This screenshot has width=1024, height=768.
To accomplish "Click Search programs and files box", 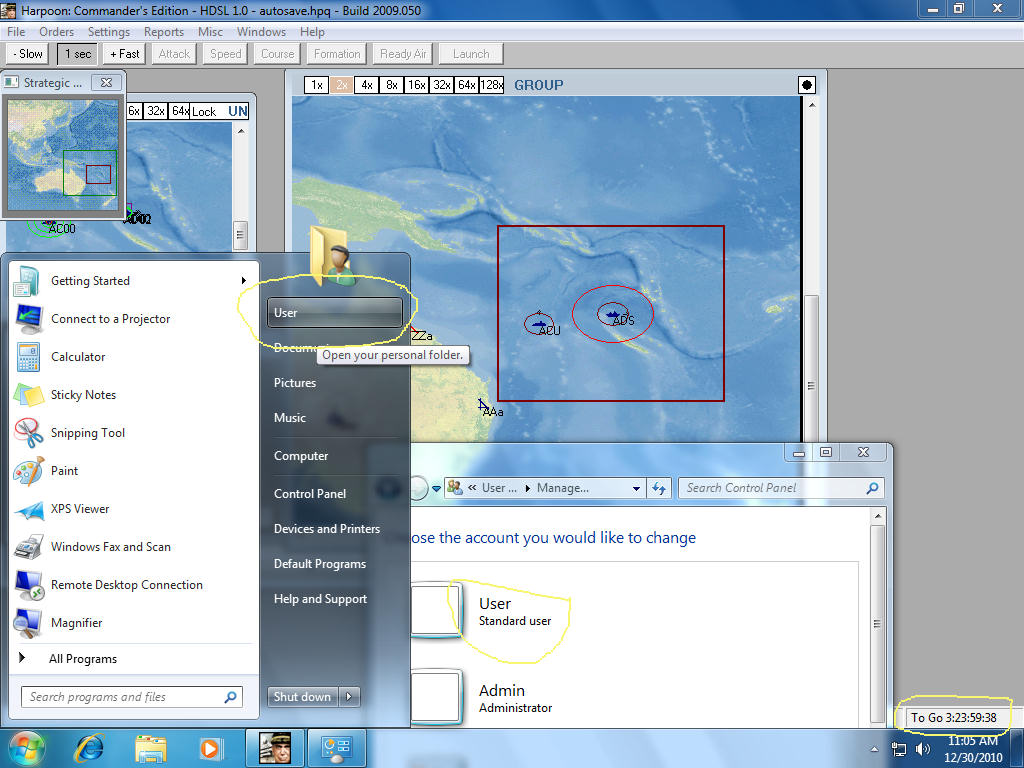I will [x=131, y=697].
